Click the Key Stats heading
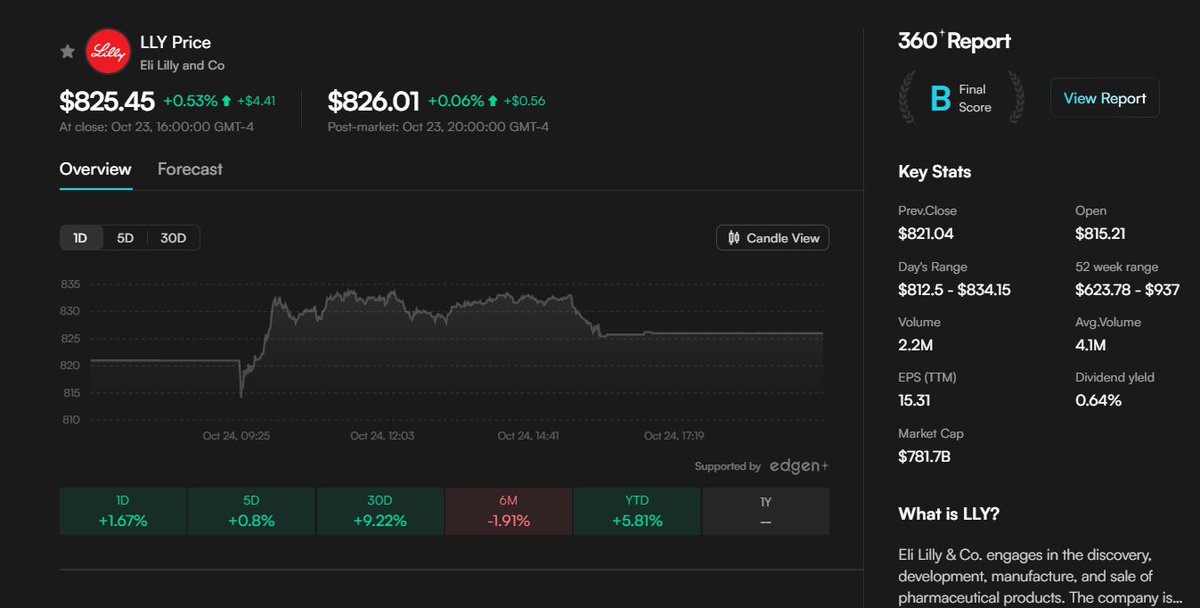This screenshot has height=608, width=1200. point(935,172)
